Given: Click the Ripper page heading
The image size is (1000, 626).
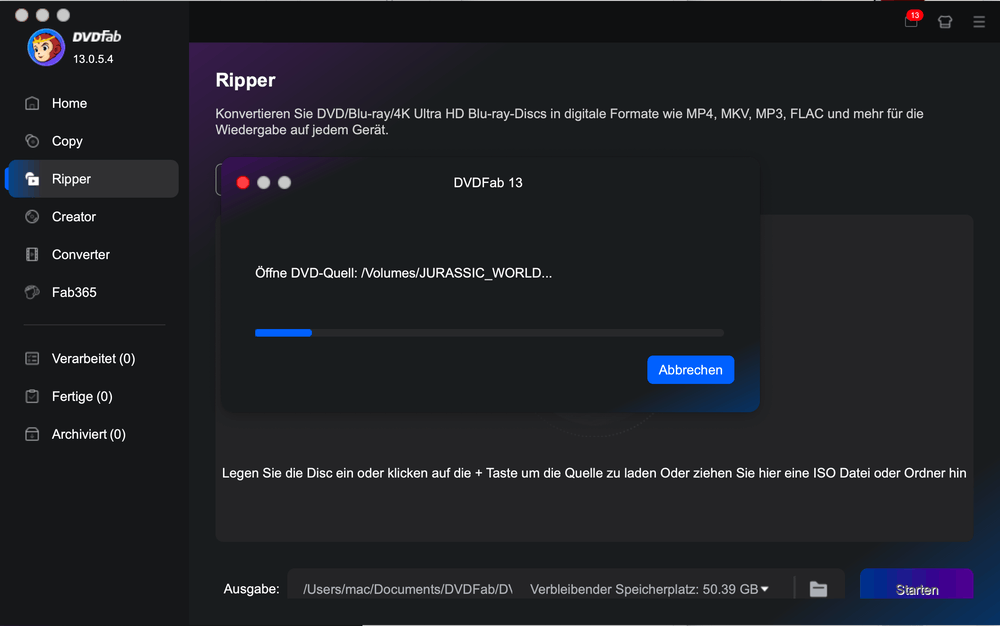Looking at the screenshot, I should point(246,80).
